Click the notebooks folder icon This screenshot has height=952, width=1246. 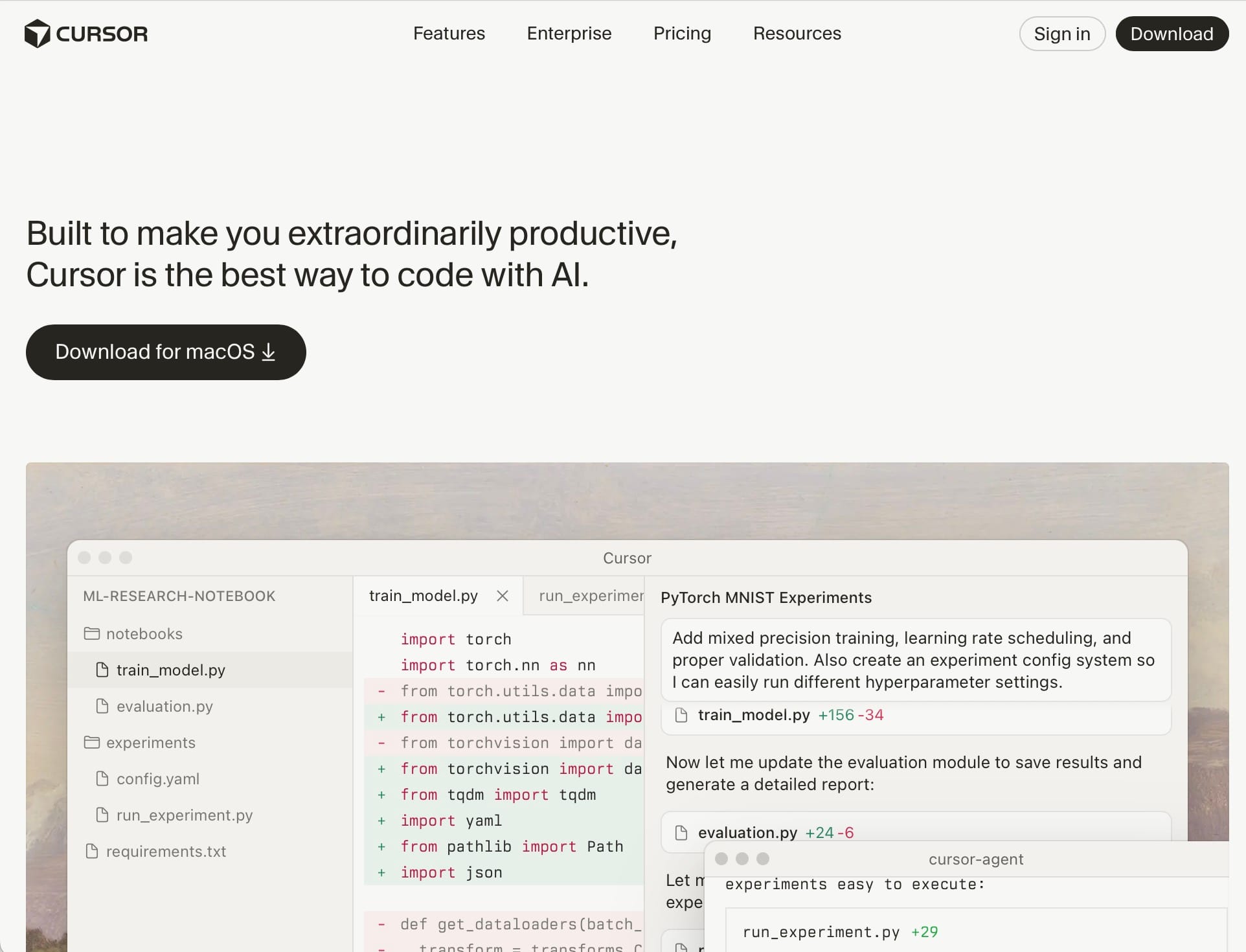point(92,633)
